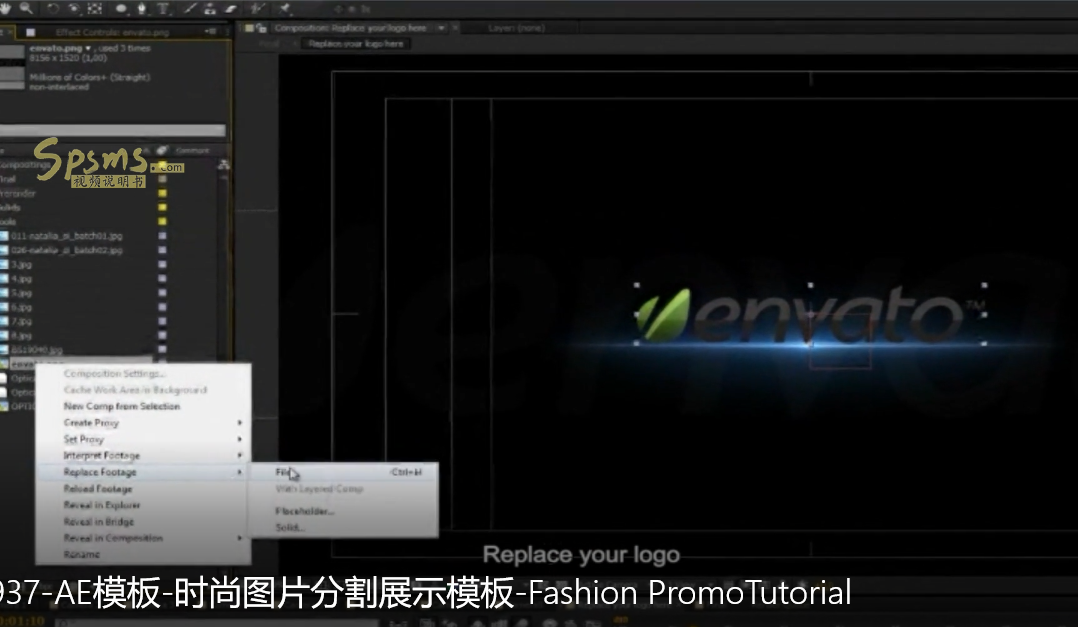Image resolution: width=1078 pixels, height=627 pixels.
Task: Select 6.jpg in the project list
Action: (21, 307)
